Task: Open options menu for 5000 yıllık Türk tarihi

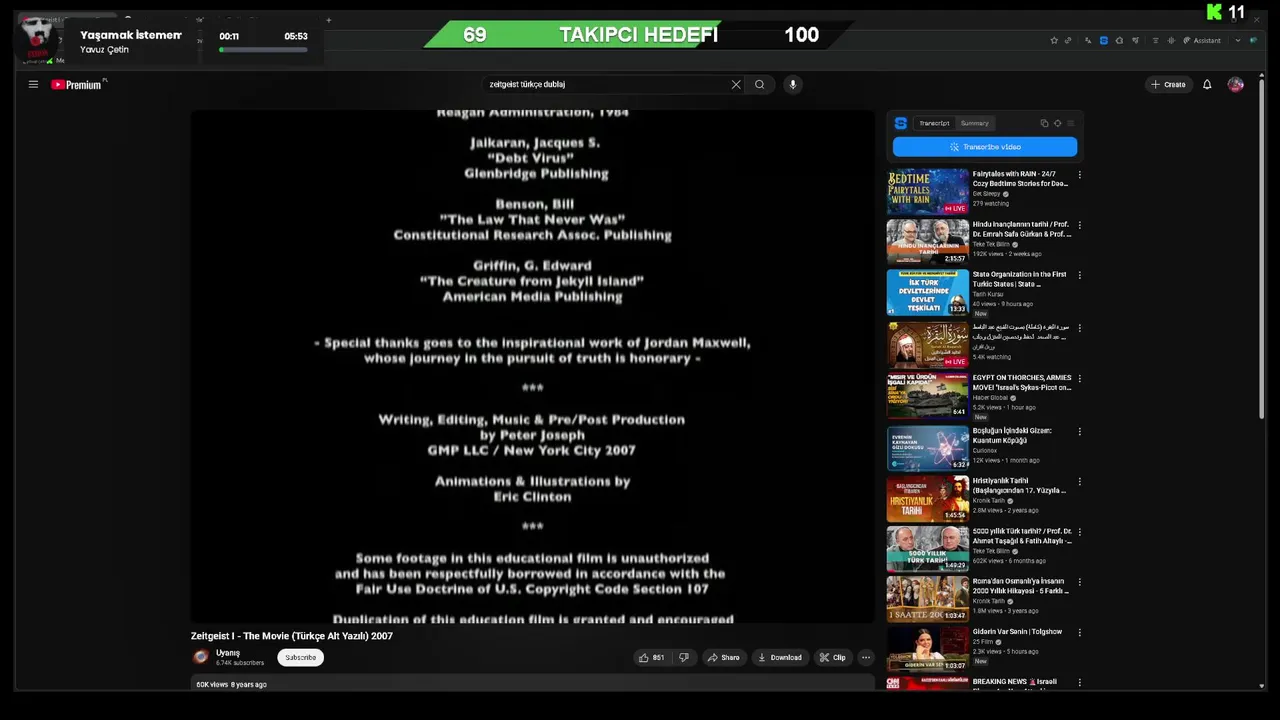Action: coord(1079,532)
